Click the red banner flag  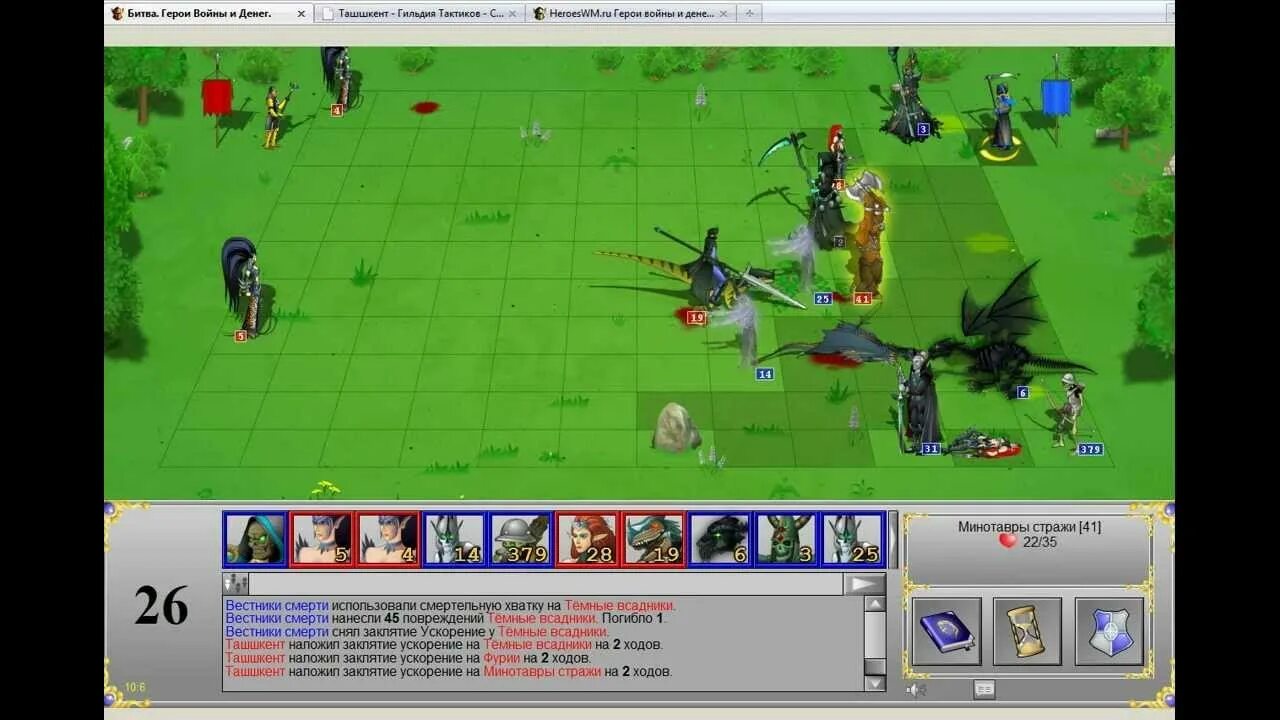pyautogui.click(x=217, y=98)
